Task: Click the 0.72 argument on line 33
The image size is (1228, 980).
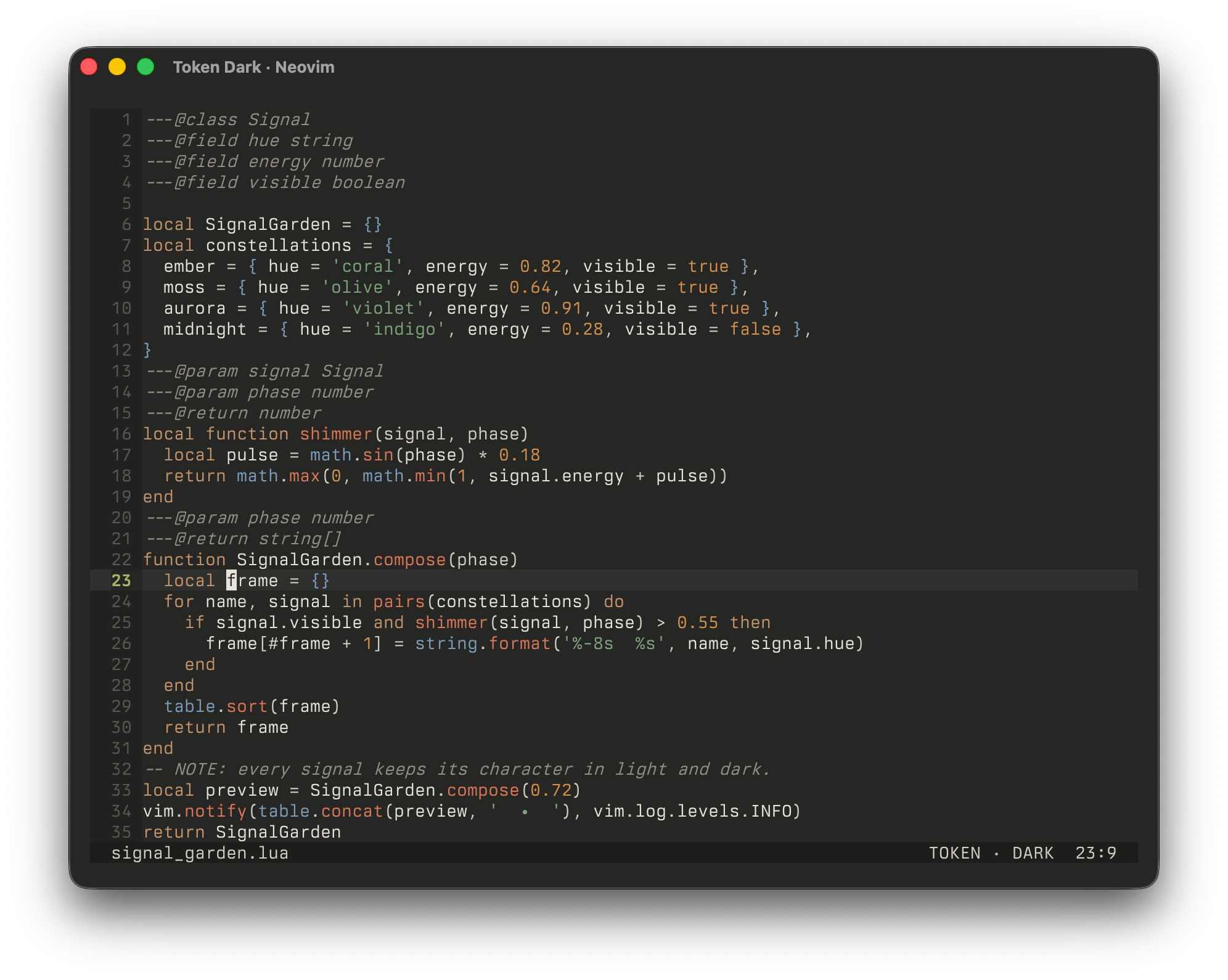Action: 551,790
